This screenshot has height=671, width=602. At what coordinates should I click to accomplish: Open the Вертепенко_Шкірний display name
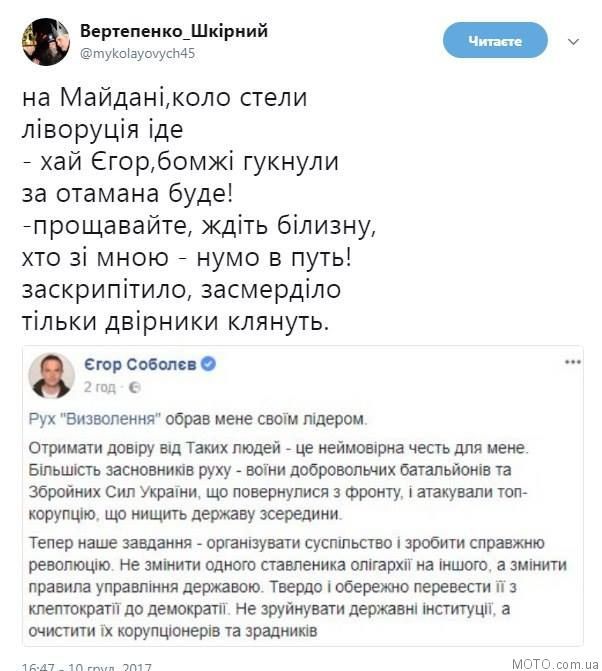tap(174, 31)
